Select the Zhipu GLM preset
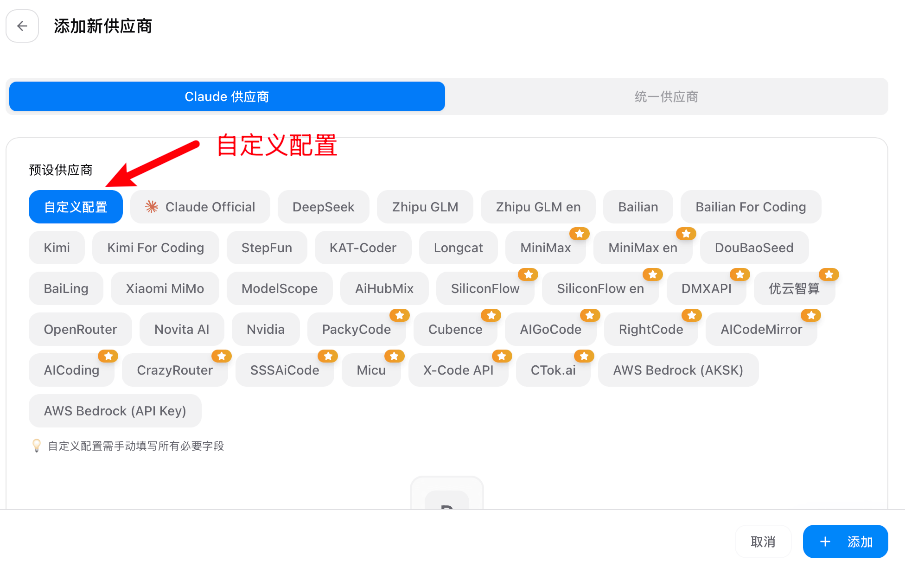 (x=425, y=207)
